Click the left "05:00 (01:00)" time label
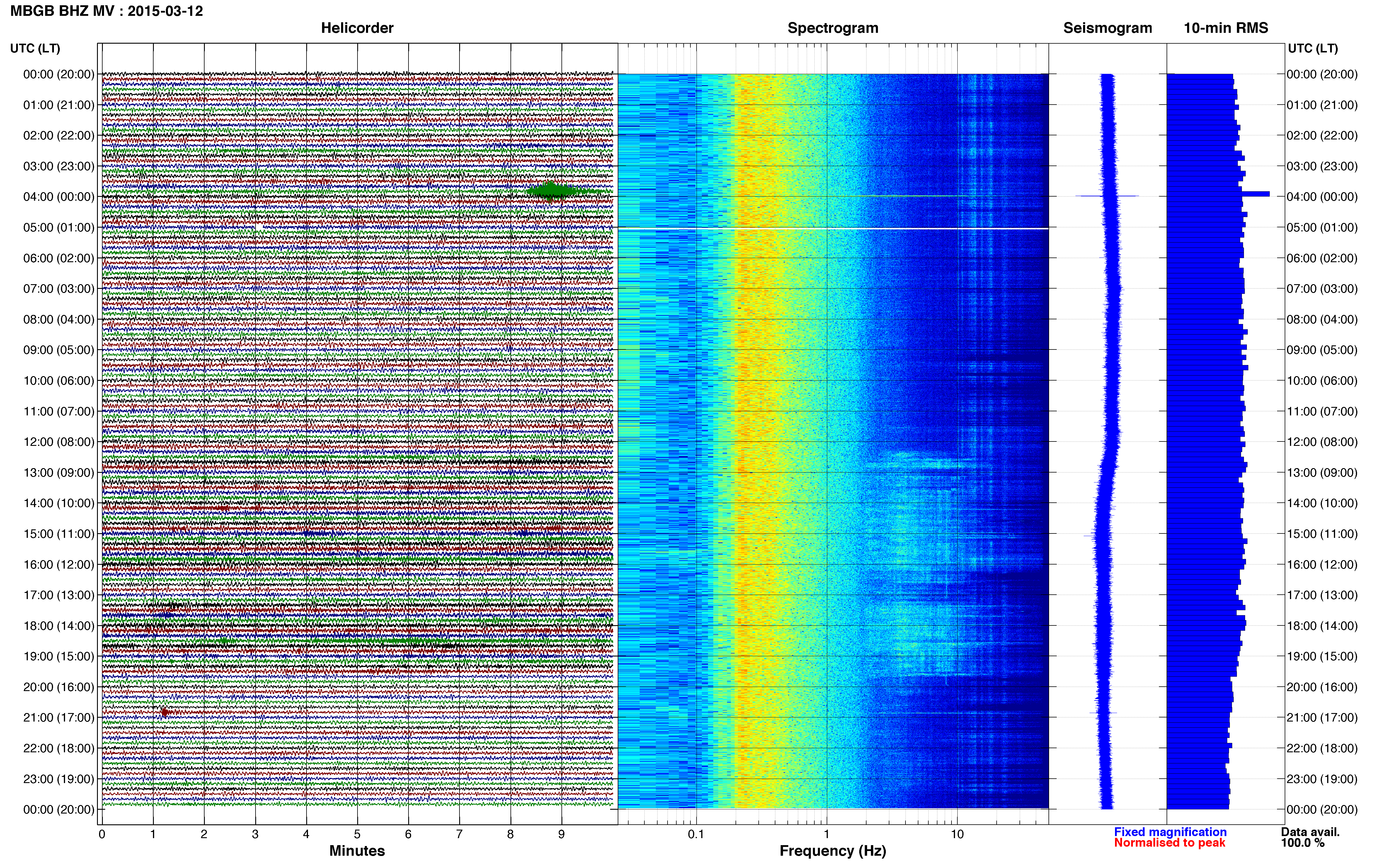1389x868 pixels. 59,227
